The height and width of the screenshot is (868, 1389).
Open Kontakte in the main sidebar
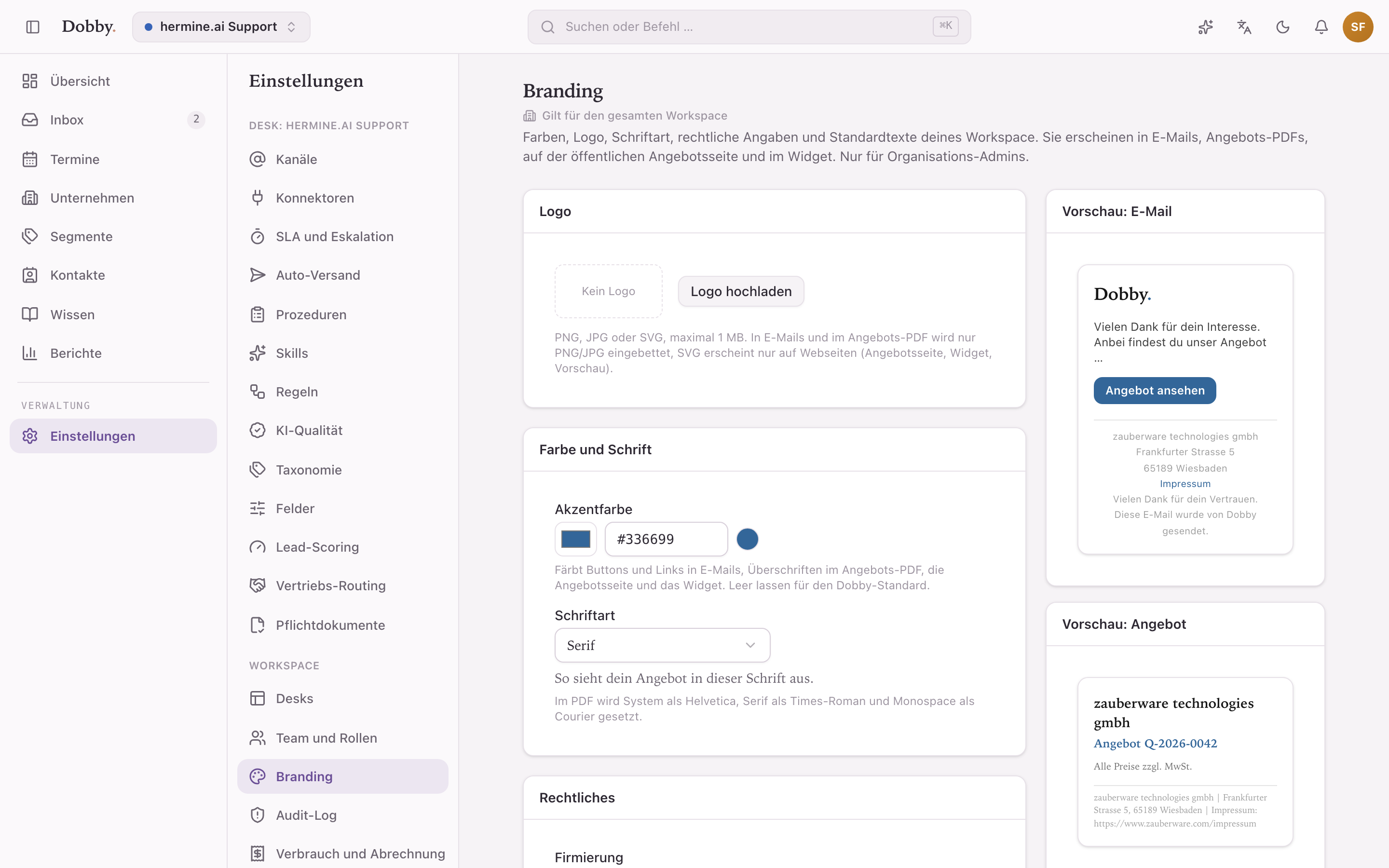tap(113, 275)
